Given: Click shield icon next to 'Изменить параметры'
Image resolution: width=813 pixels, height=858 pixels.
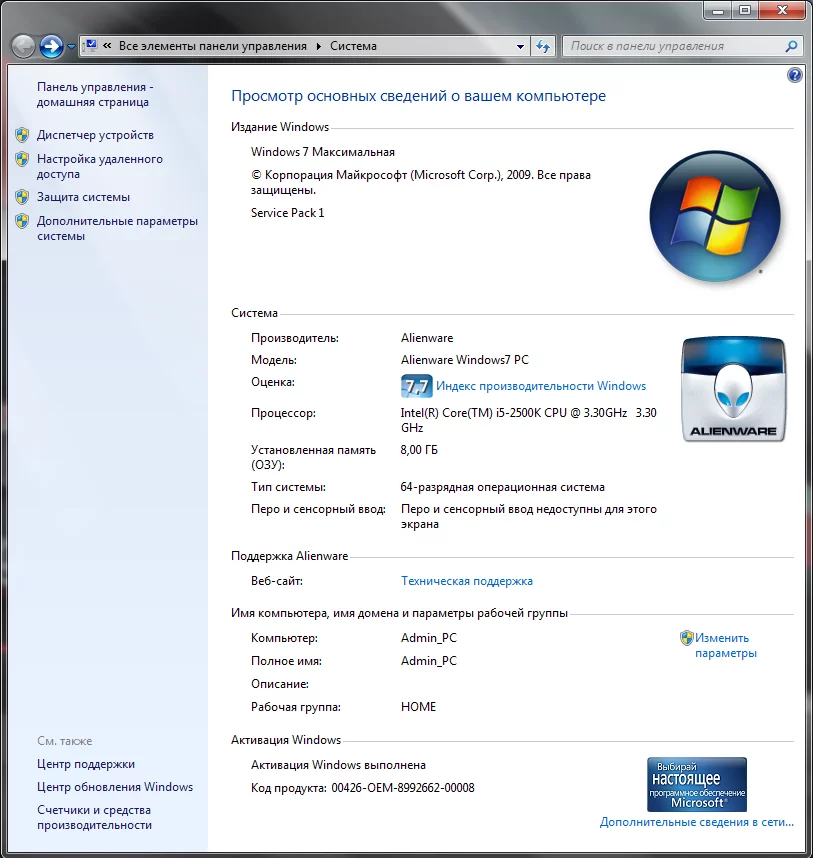Looking at the screenshot, I should click(687, 638).
